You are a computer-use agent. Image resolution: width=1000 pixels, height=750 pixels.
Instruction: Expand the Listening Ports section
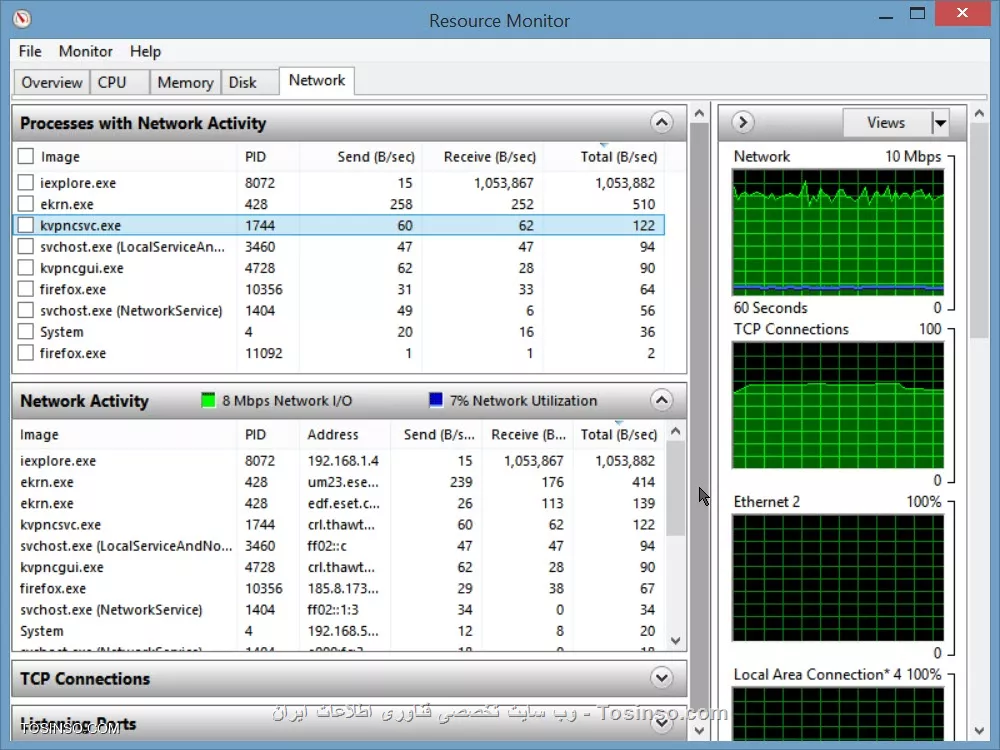661,723
